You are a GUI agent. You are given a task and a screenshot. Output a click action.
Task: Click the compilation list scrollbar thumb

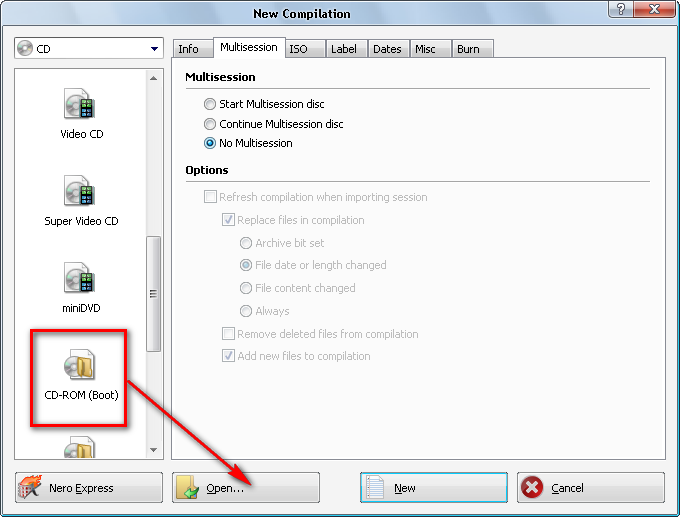pos(154,294)
